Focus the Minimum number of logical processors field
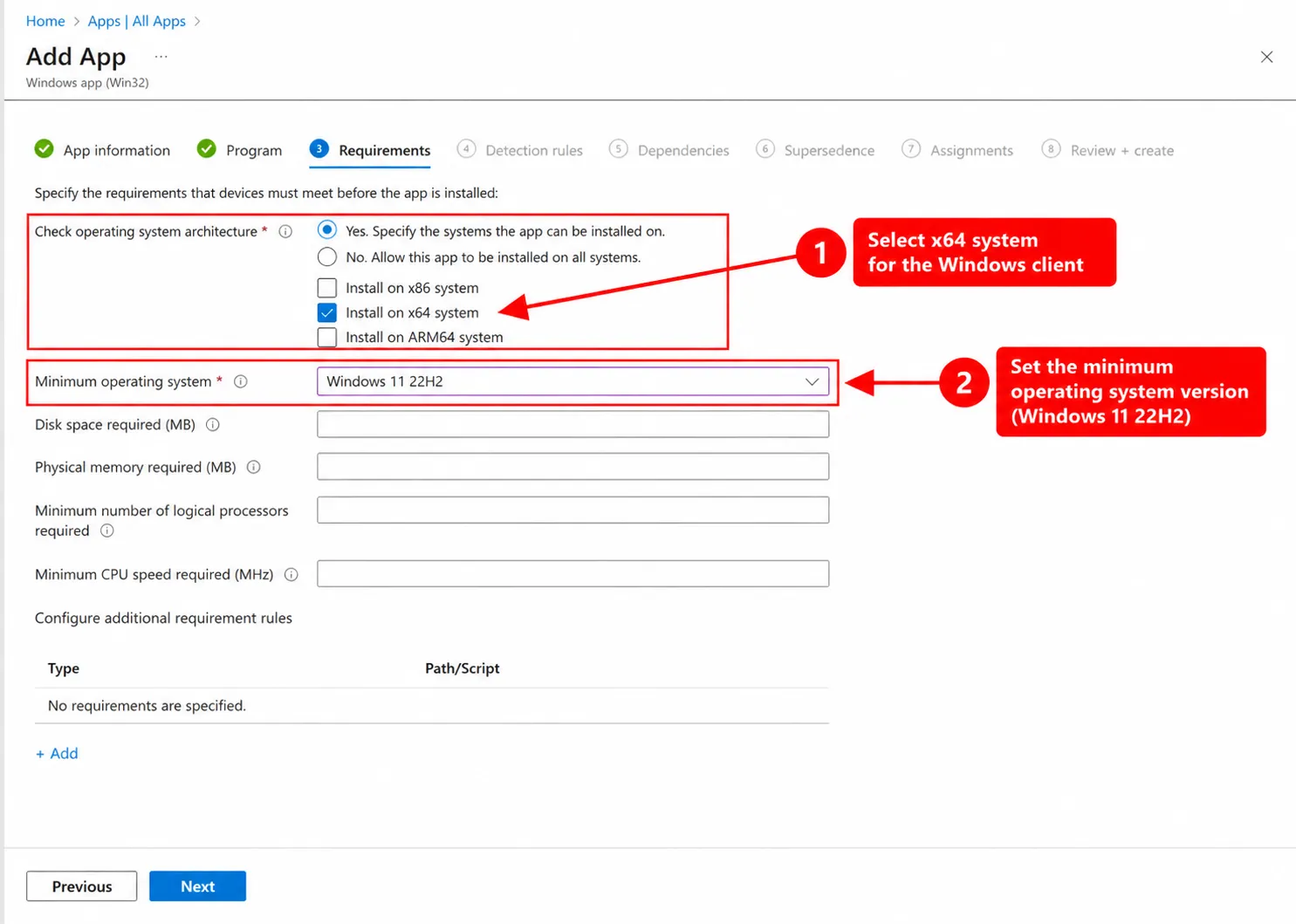 point(573,510)
